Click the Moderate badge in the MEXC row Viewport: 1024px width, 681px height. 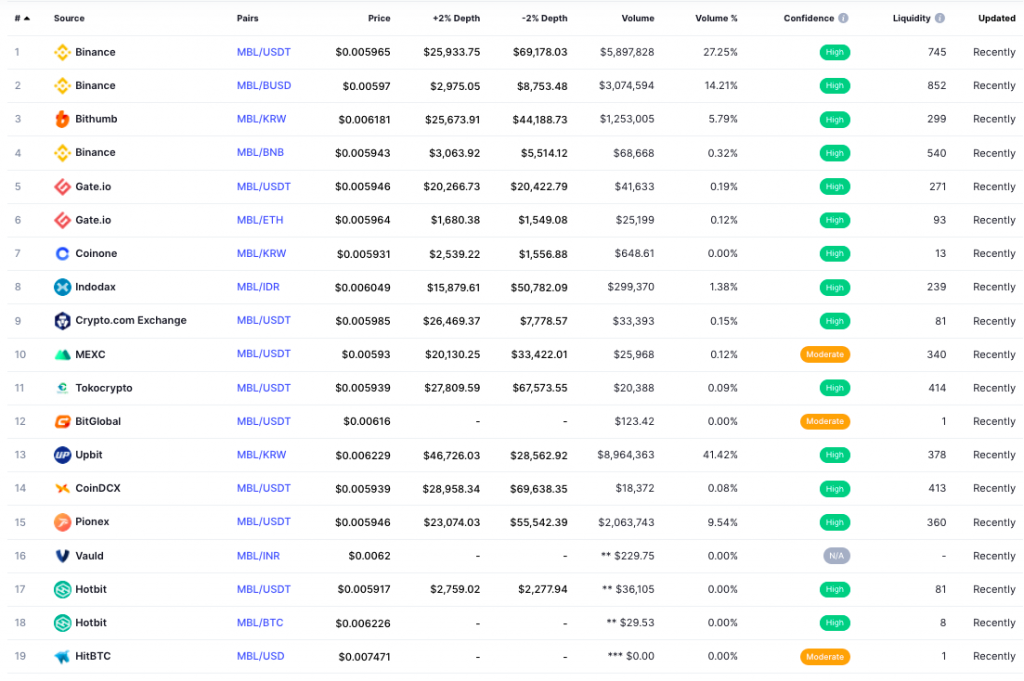pos(825,355)
